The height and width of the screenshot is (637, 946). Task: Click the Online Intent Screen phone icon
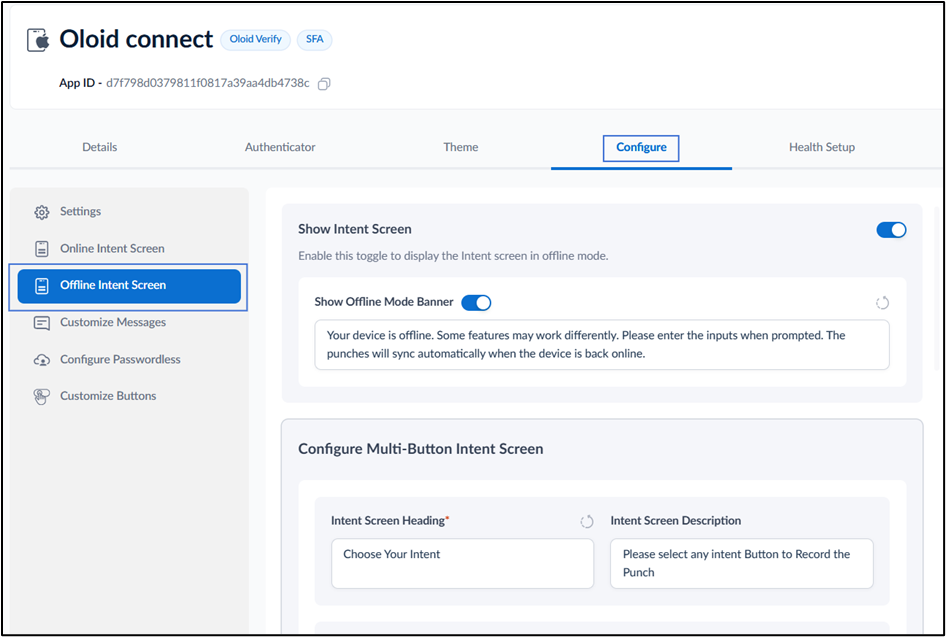coord(41,249)
